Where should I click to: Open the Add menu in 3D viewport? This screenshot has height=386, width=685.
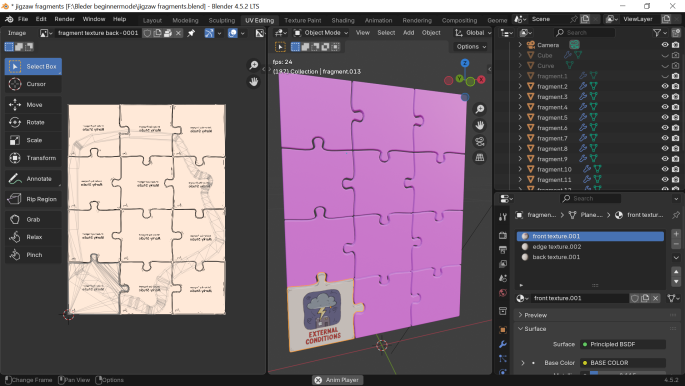click(408, 33)
